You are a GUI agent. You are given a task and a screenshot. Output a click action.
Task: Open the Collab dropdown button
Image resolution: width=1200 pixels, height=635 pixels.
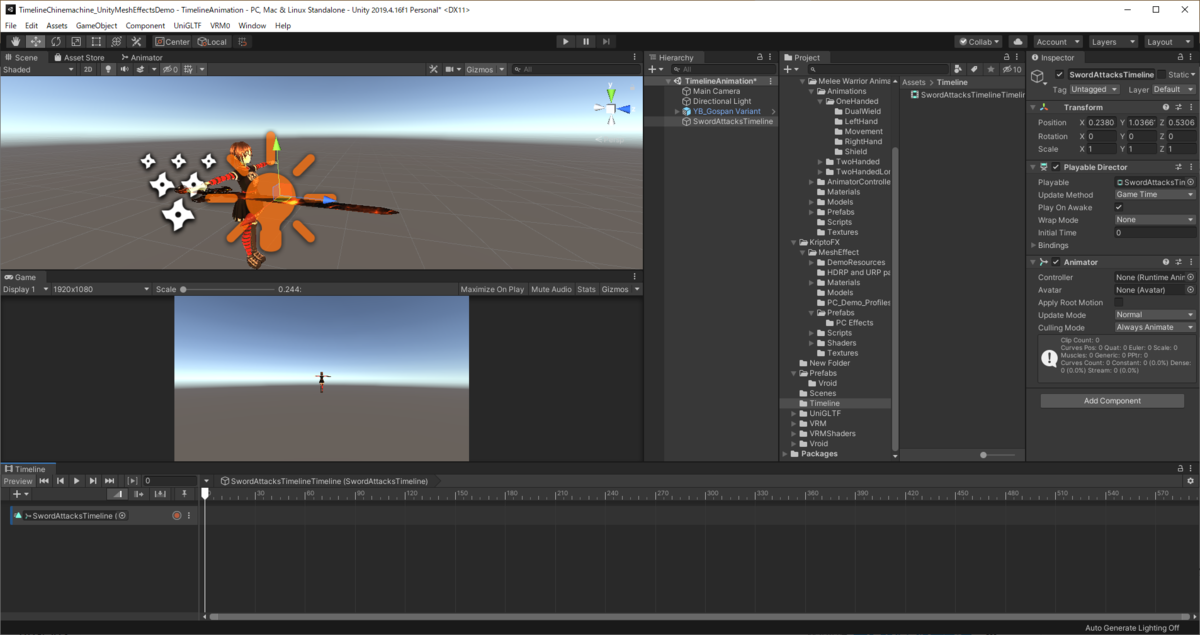(978, 42)
